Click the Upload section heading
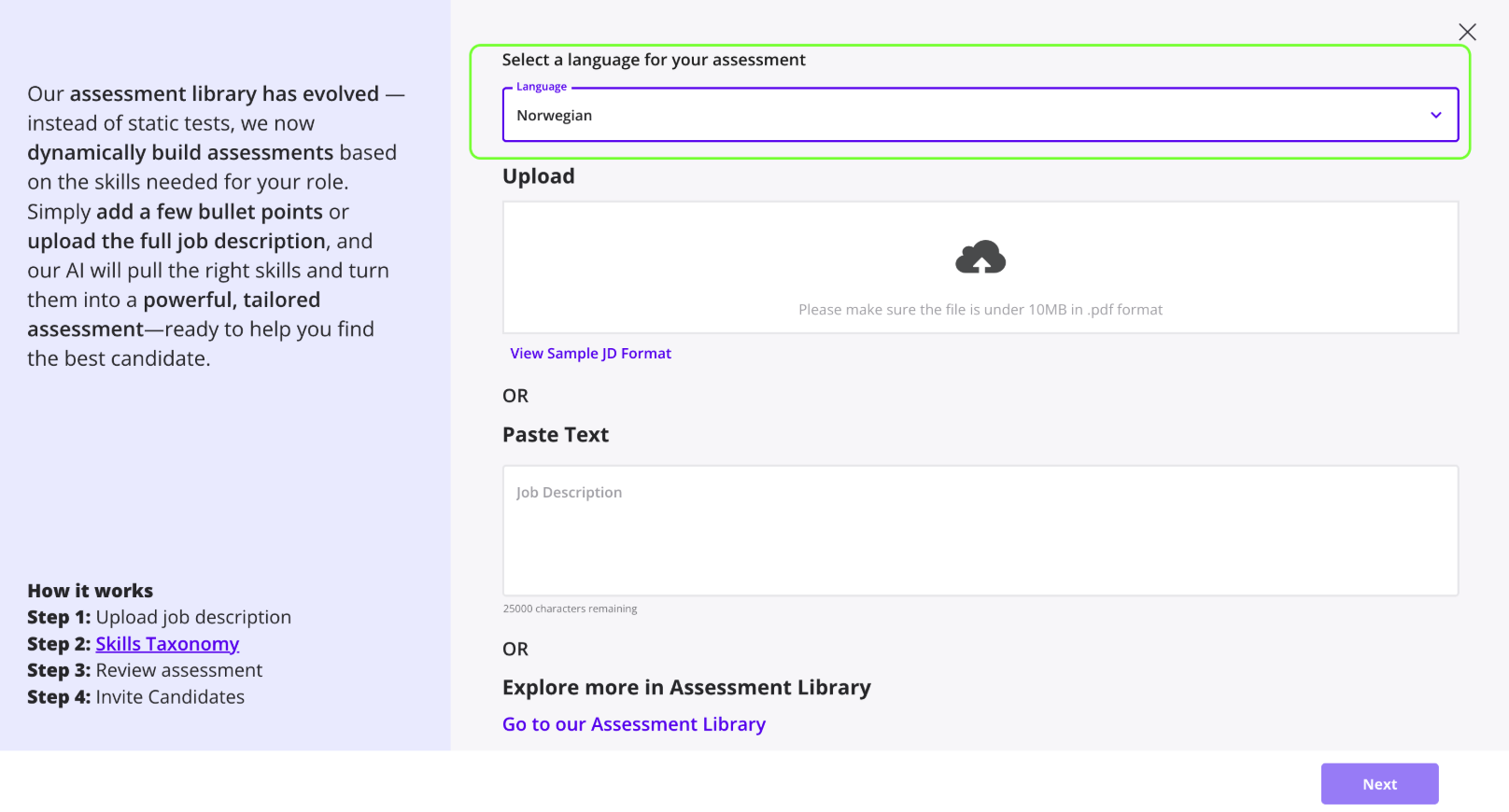The height and width of the screenshot is (812, 1509). [x=538, y=176]
